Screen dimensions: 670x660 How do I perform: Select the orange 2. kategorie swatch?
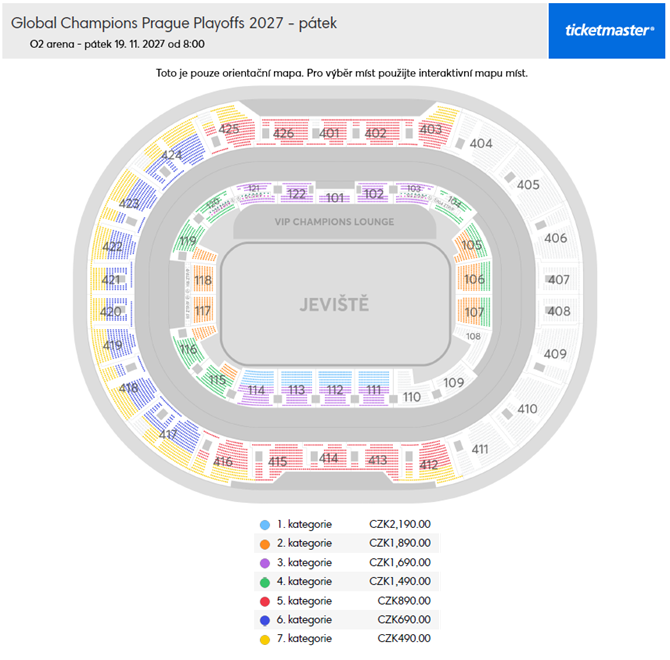coord(264,543)
